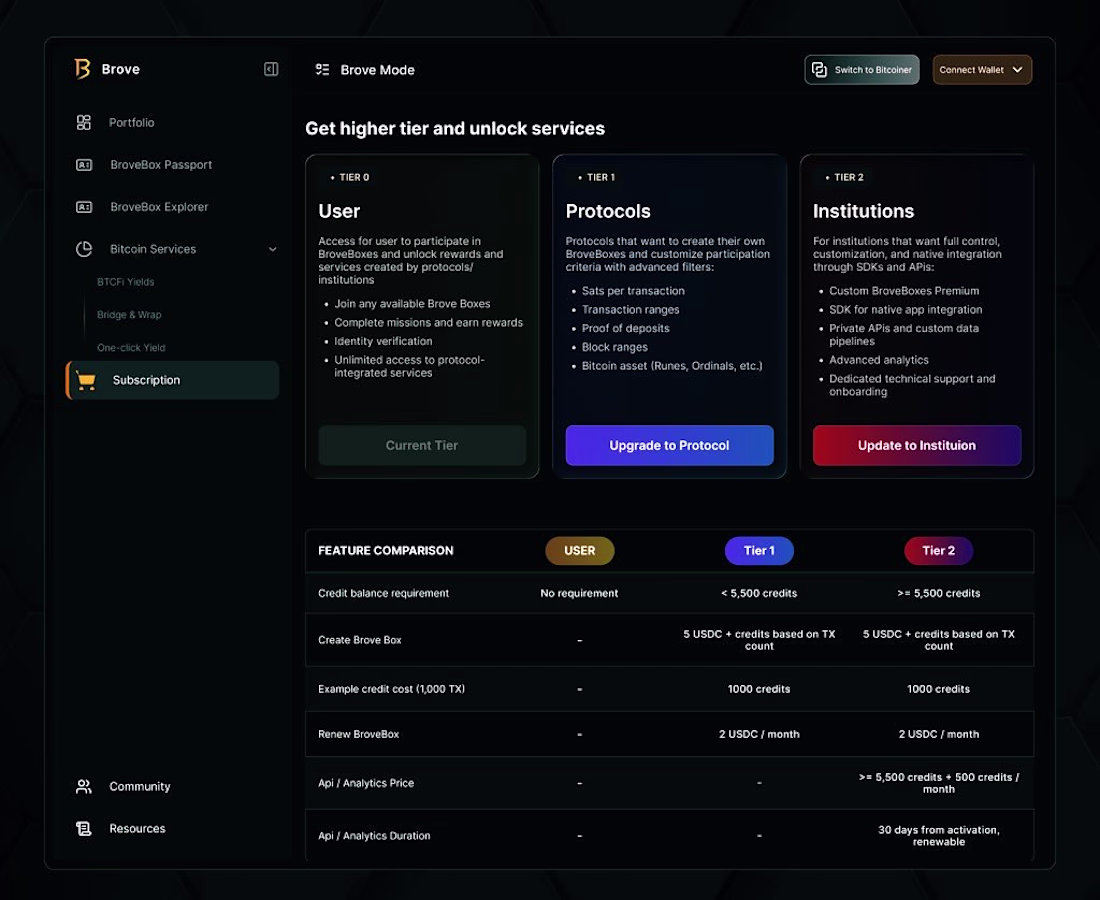Open BTCFi Yields submenu item
Screen dimensions: 1100x900
point(126,282)
